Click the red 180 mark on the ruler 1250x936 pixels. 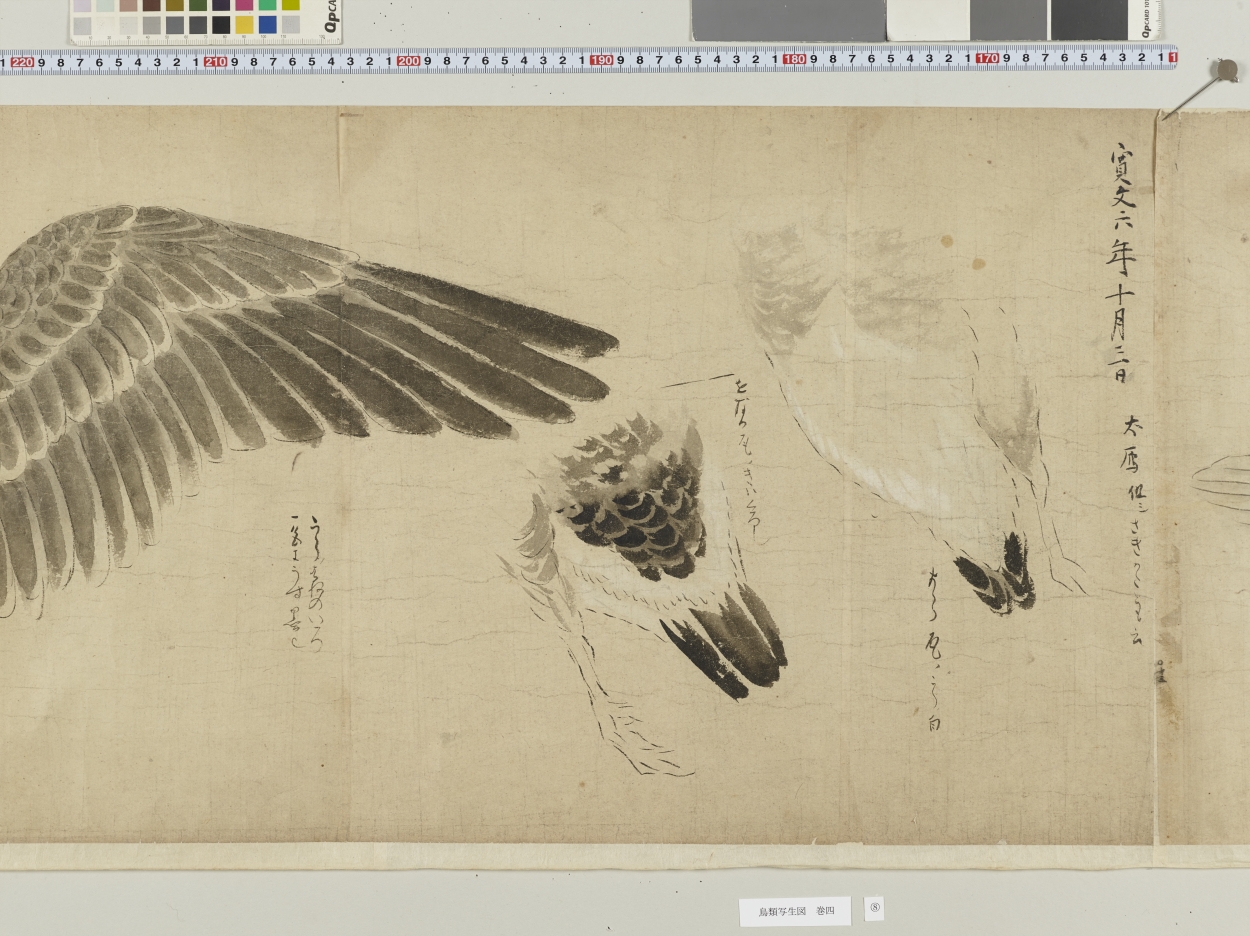(x=794, y=59)
